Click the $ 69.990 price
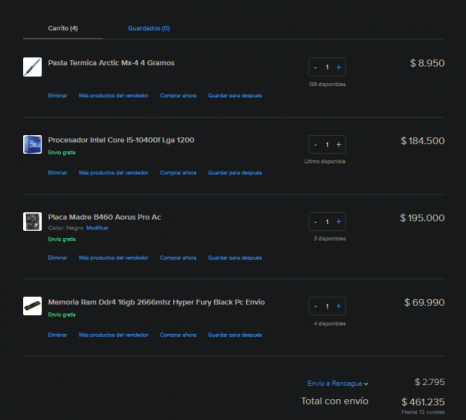Viewport: 466px width, 420px height. point(425,303)
